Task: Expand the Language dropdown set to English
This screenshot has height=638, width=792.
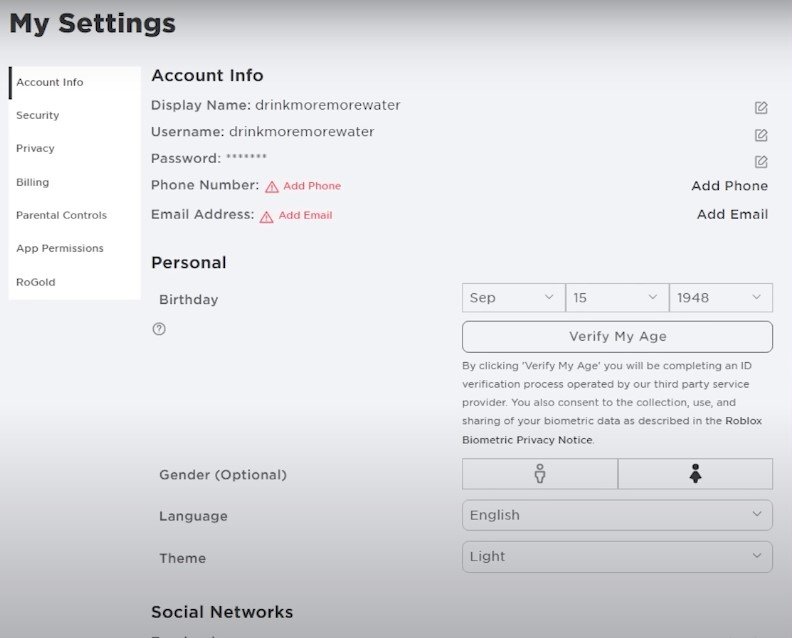Action: pyautogui.click(x=617, y=515)
